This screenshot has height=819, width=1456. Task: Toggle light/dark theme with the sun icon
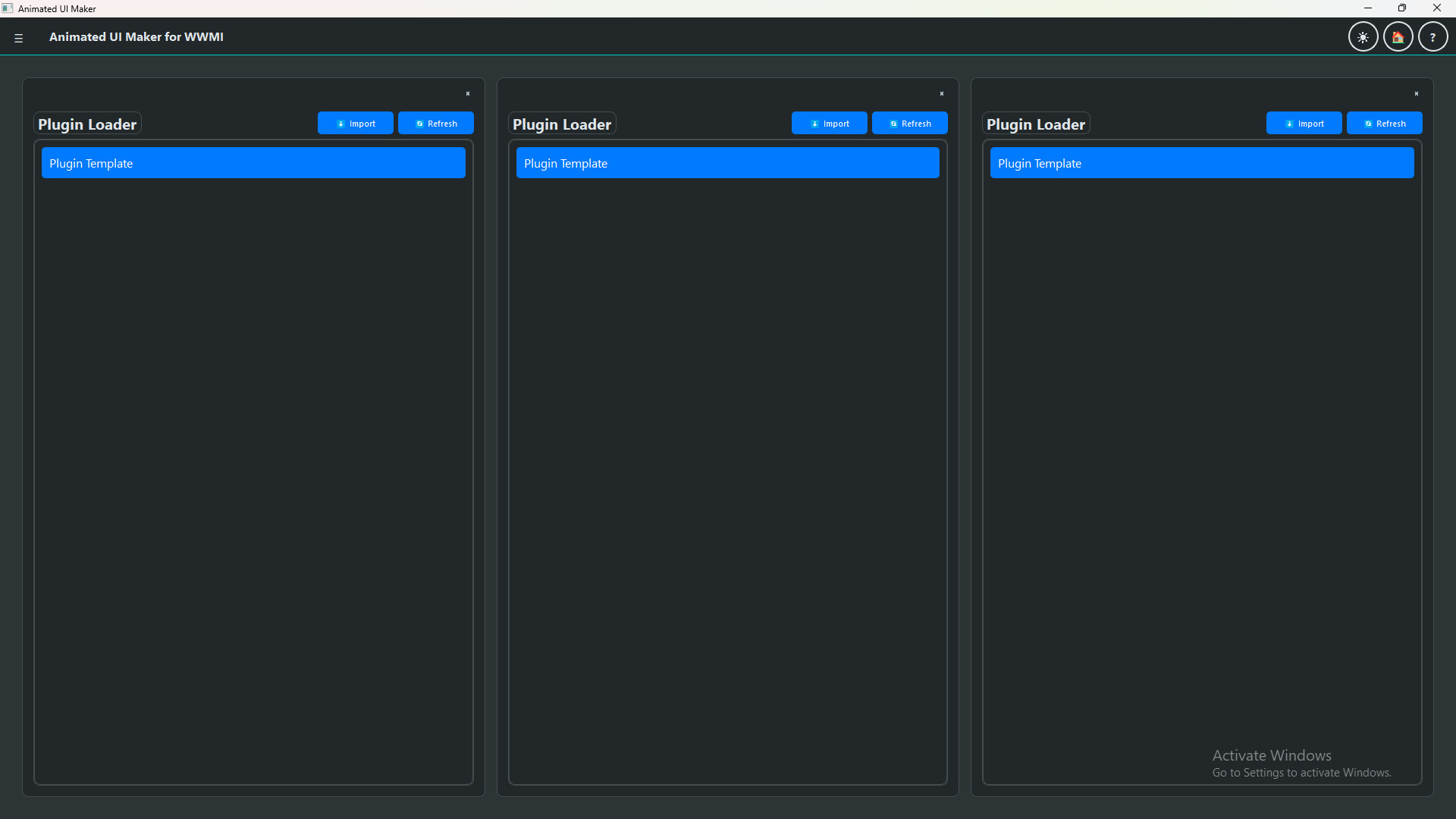click(x=1363, y=36)
